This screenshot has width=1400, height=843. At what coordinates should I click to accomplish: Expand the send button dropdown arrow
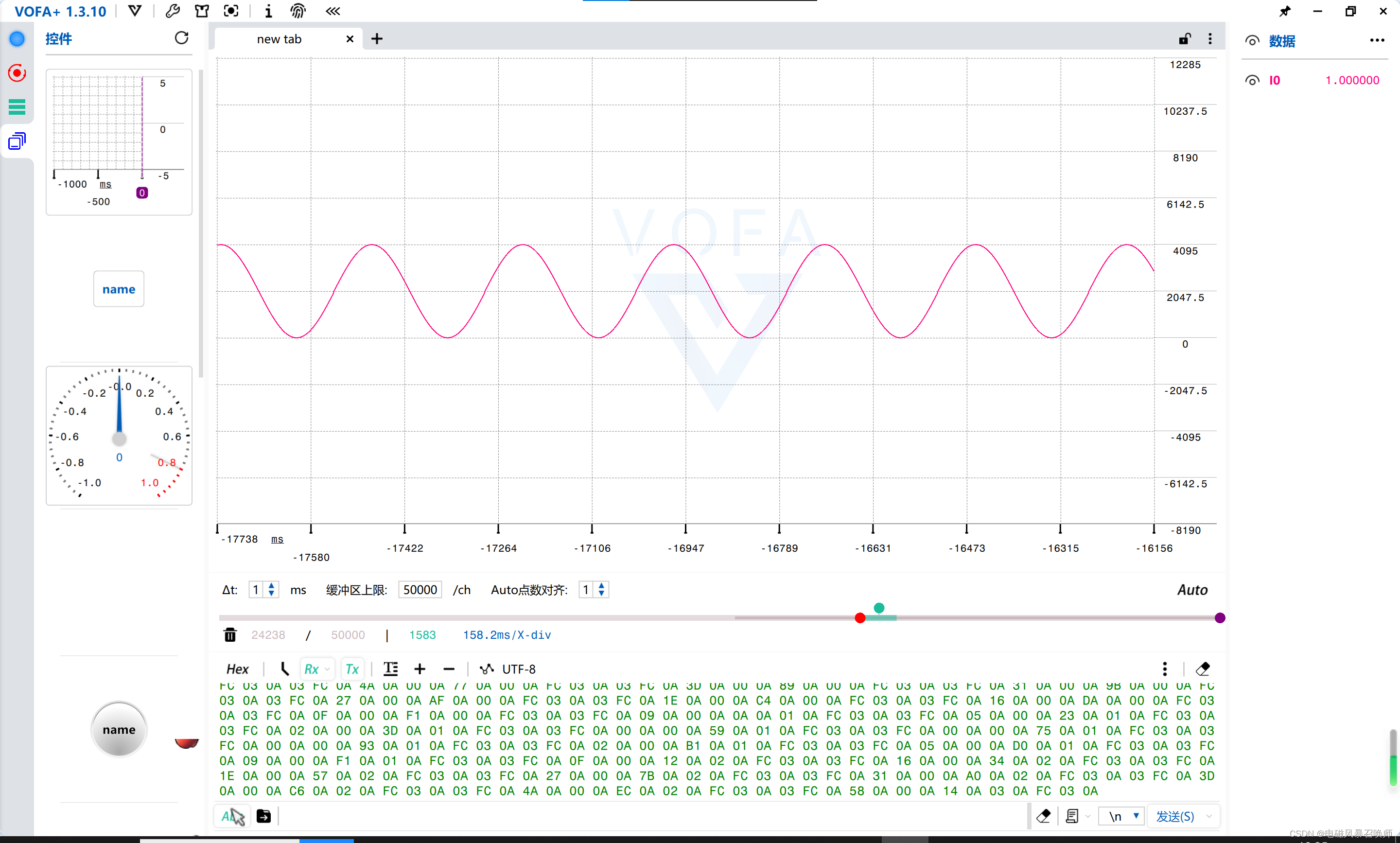pyautogui.click(x=1209, y=816)
